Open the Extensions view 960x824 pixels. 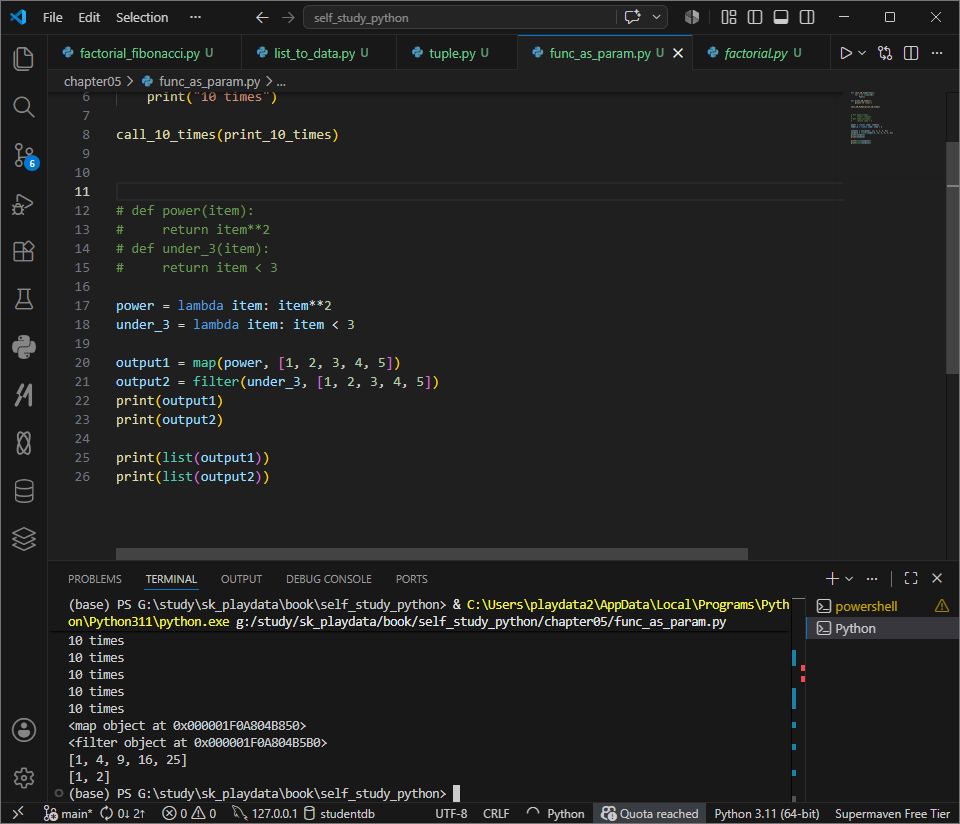point(23,251)
